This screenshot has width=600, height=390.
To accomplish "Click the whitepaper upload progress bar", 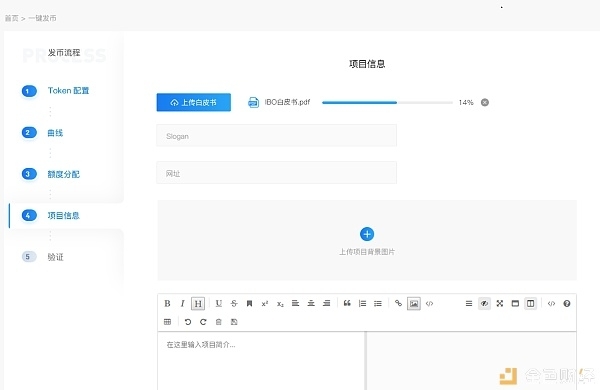I will click(x=387, y=103).
